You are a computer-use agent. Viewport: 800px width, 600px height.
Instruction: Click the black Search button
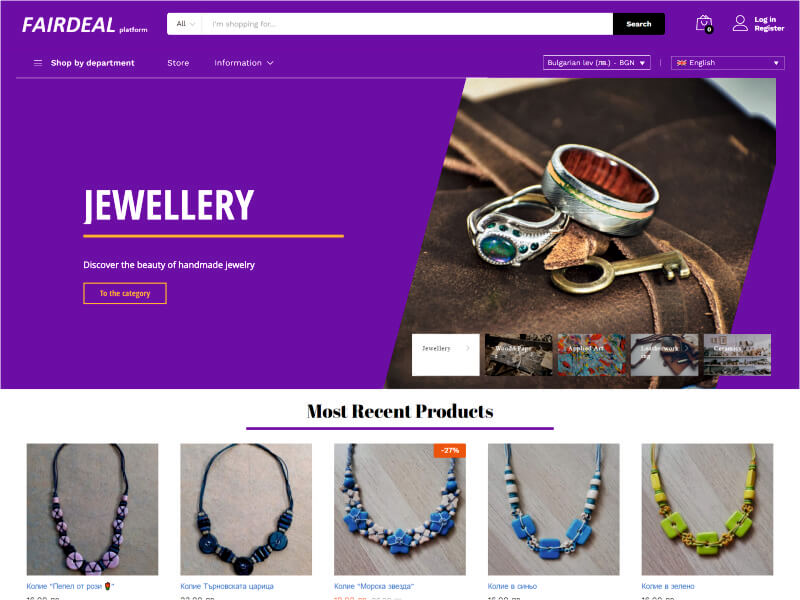[639, 24]
